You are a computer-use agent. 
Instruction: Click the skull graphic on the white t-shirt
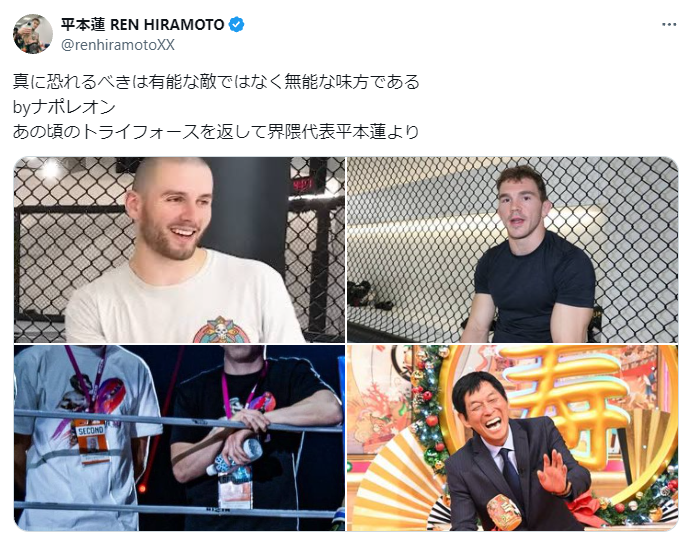222,330
